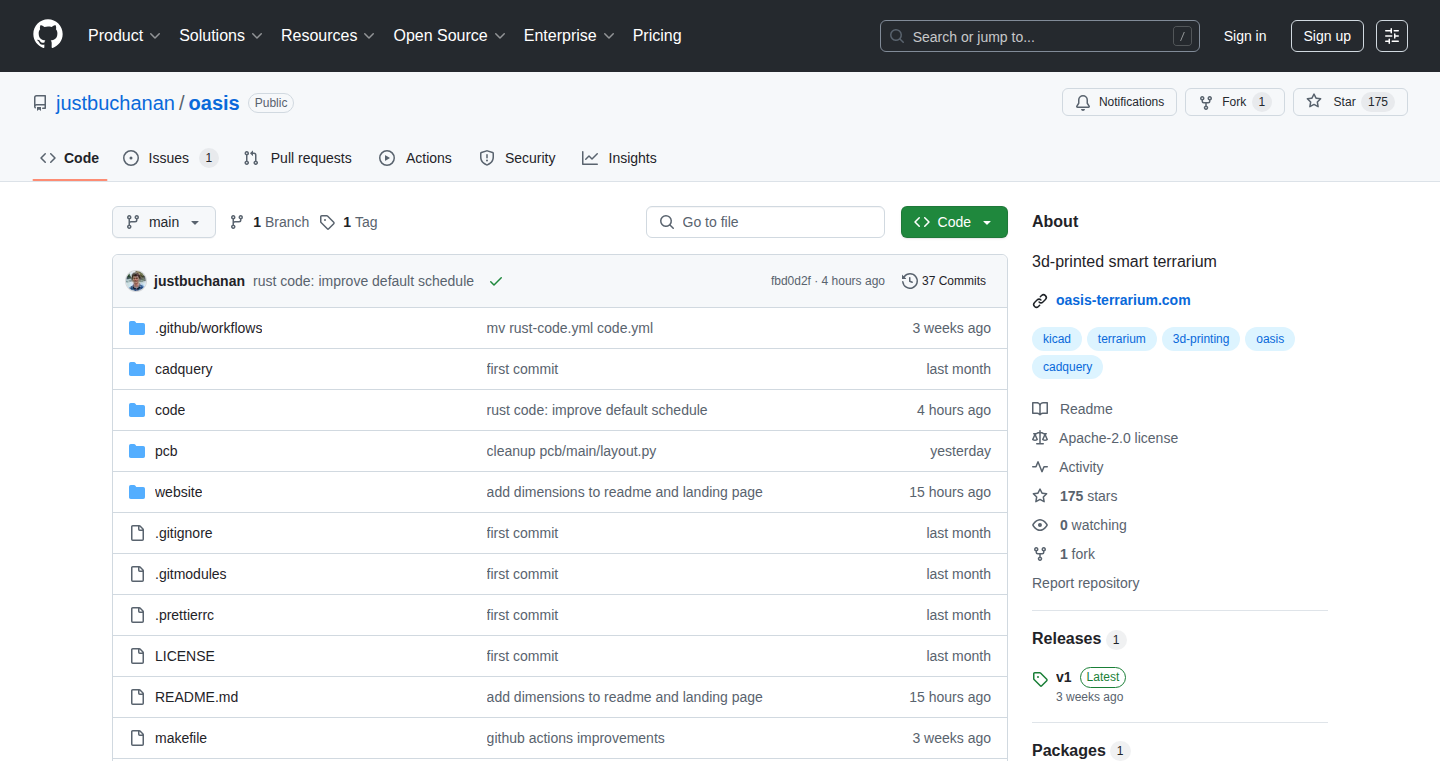Expand the Open Source menu
Image resolution: width=1440 pixels, height=761 pixels.
coord(450,35)
